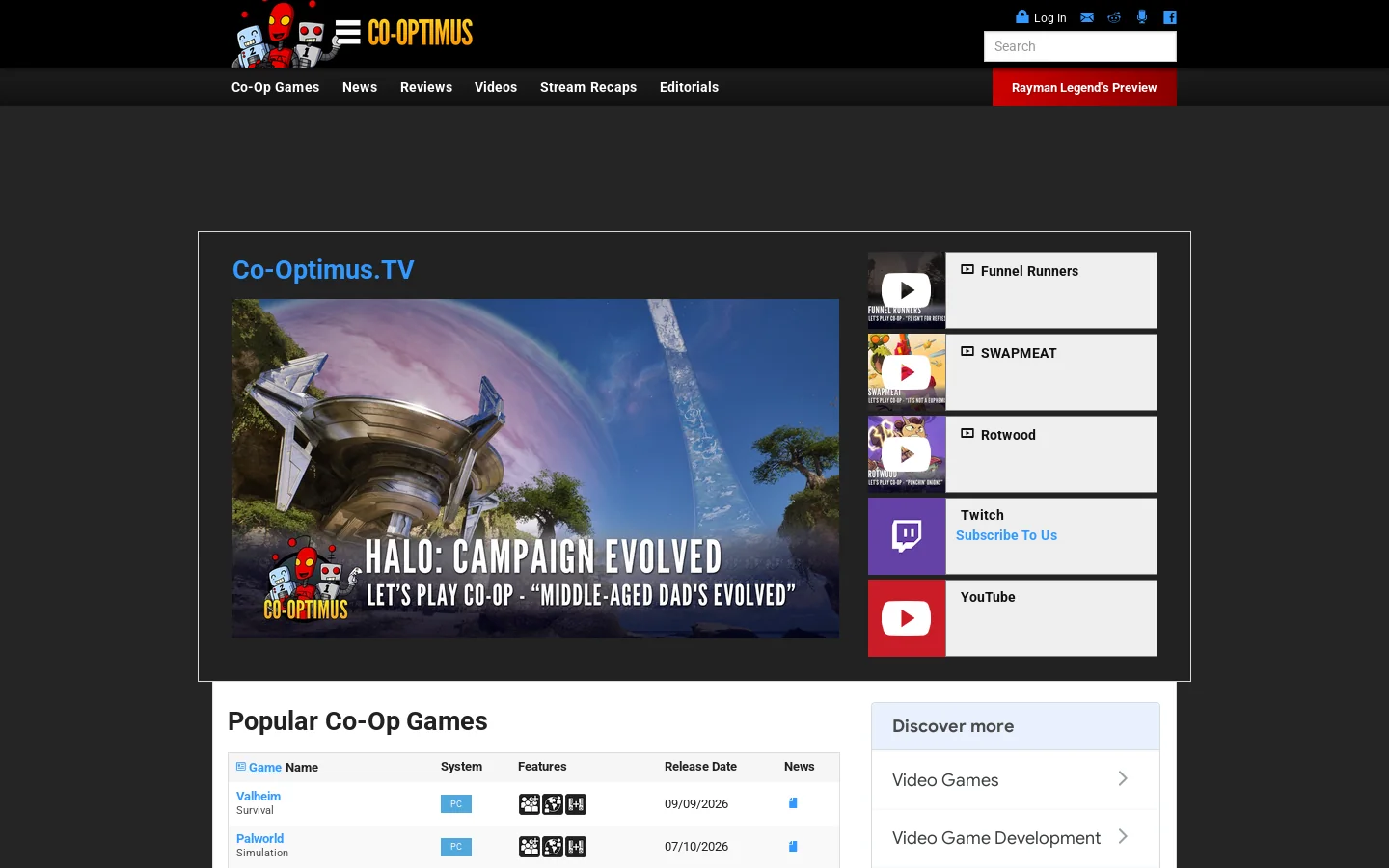Image resolution: width=1389 pixels, height=868 pixels.
Task: Click the Survival genre under Valheim
Action: (x=255, y=811)
